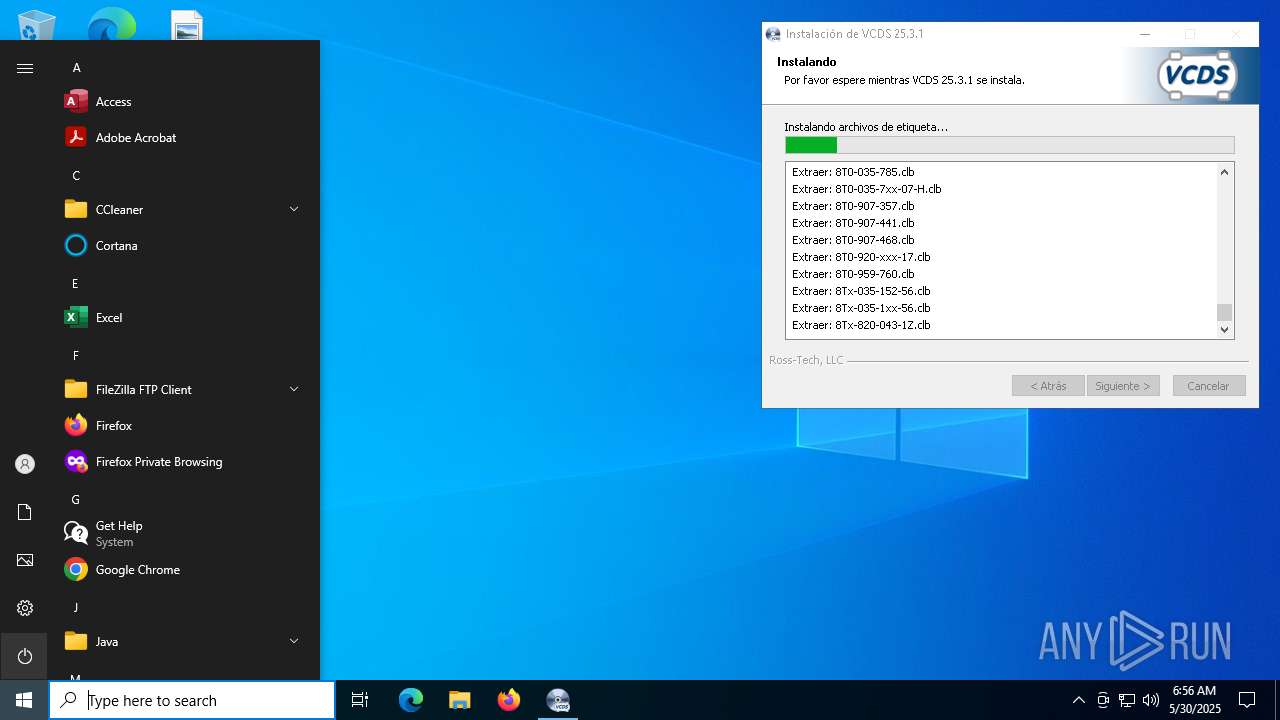Open File Explorer from the taskbar
This screenshot has height=720, width=1280.
pos(459,700)
